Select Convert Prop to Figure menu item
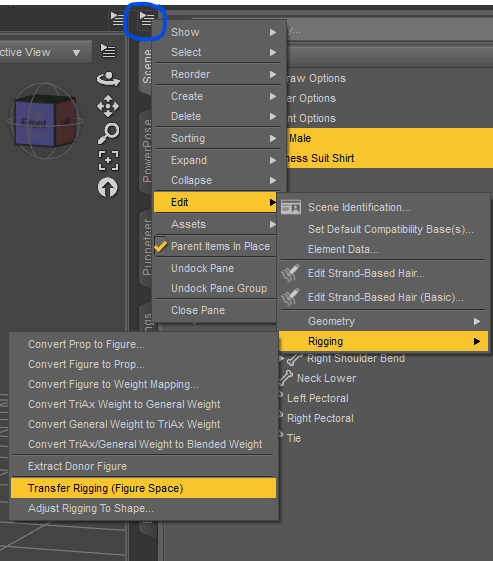Screen dimensions: 493x561 (x=87, y=344)
